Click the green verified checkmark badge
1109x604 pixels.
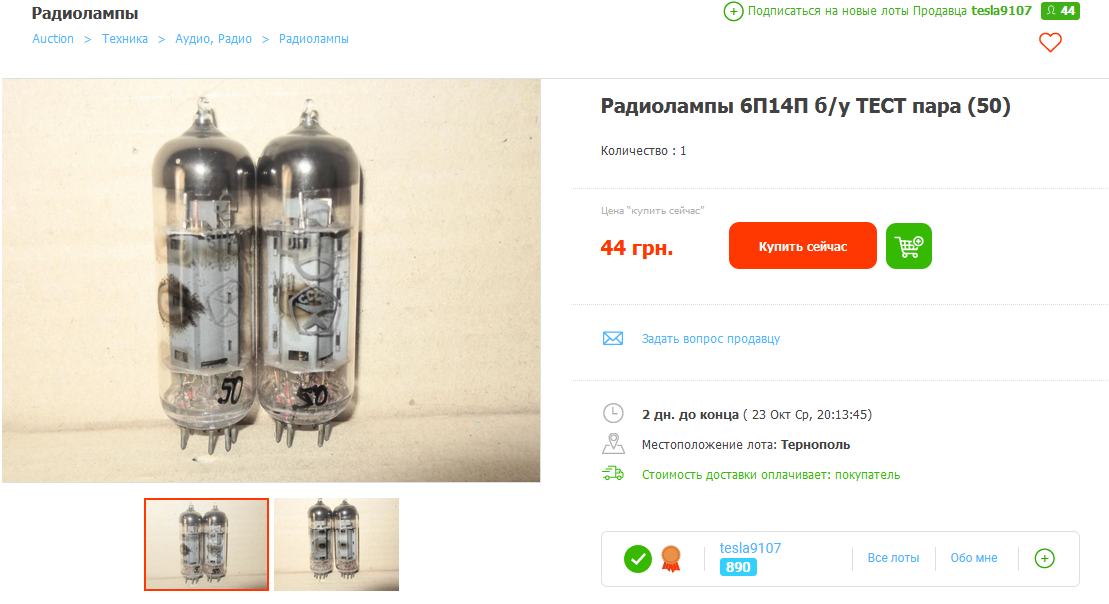point(637,559)
